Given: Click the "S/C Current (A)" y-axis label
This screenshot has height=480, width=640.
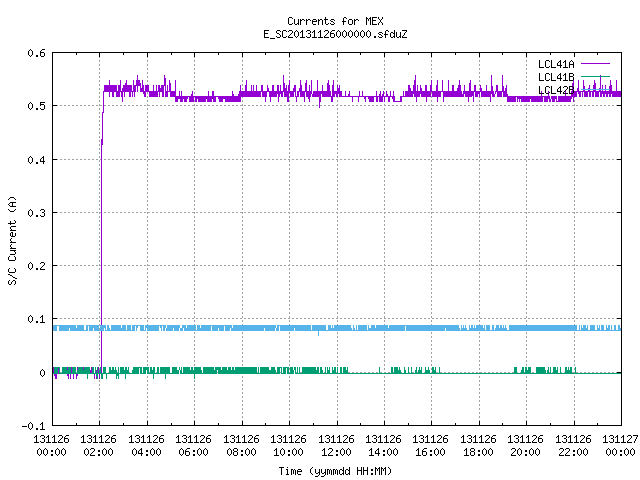Looking at the screenshot, I should (x=13, y=241).
